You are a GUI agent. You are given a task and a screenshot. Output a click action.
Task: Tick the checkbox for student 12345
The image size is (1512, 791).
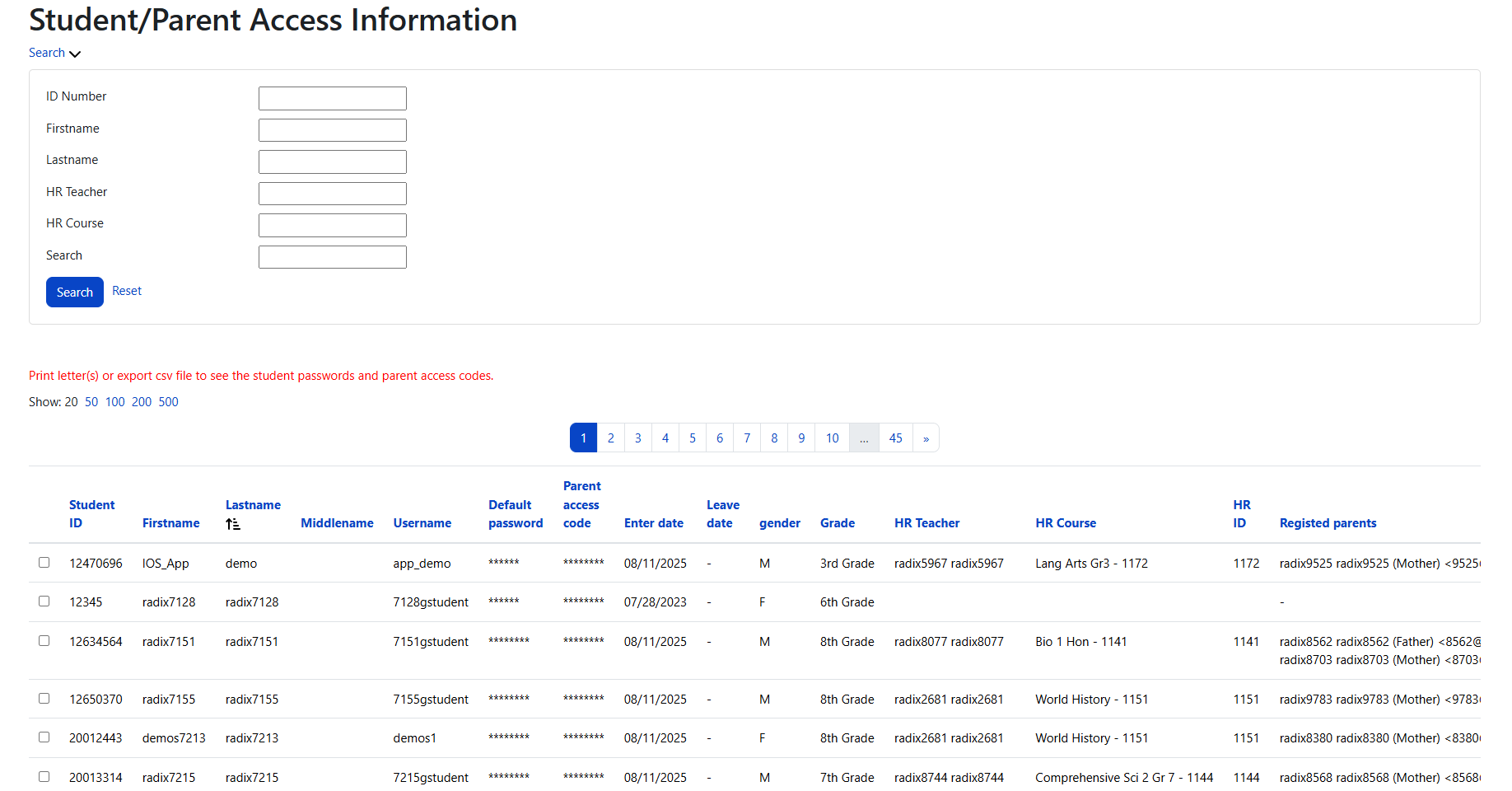tap(44, 601)
